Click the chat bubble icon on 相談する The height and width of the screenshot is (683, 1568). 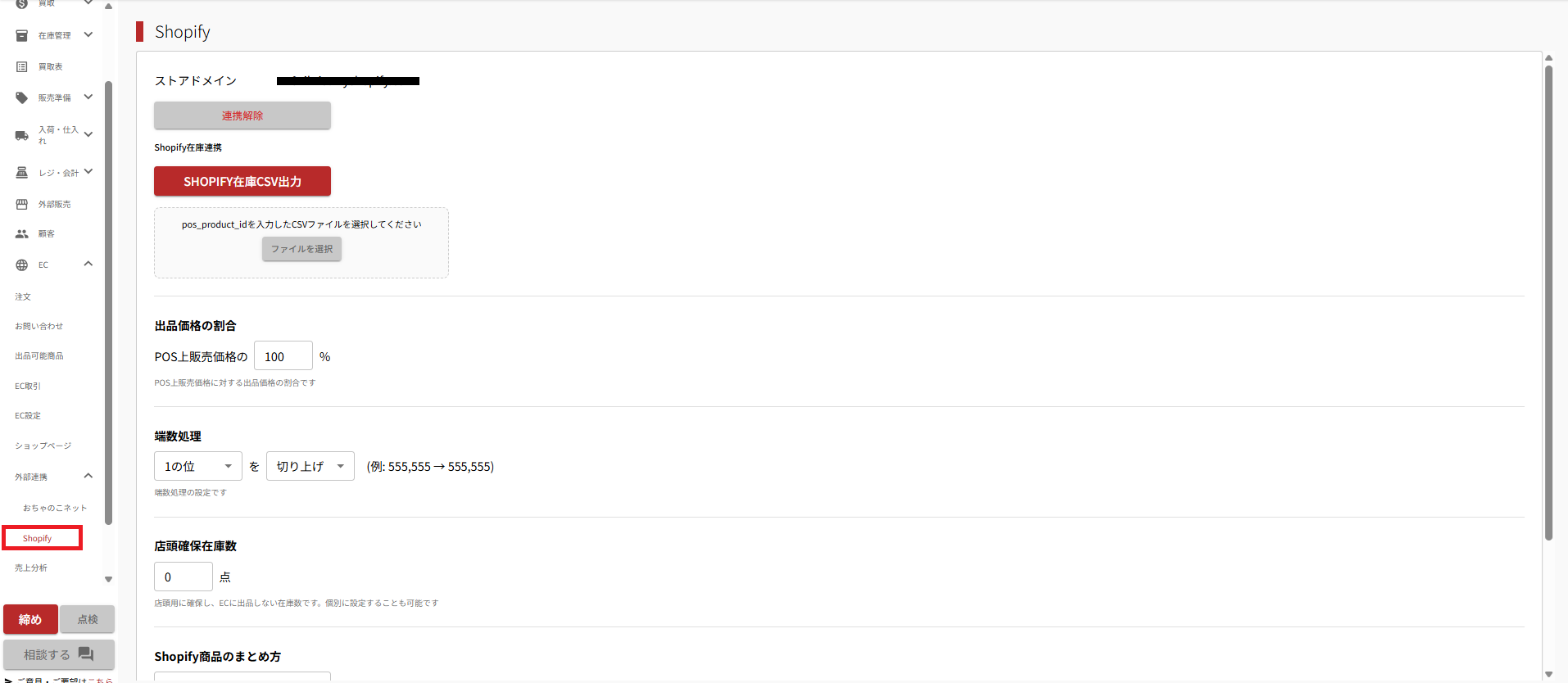[x=86, y=654]
